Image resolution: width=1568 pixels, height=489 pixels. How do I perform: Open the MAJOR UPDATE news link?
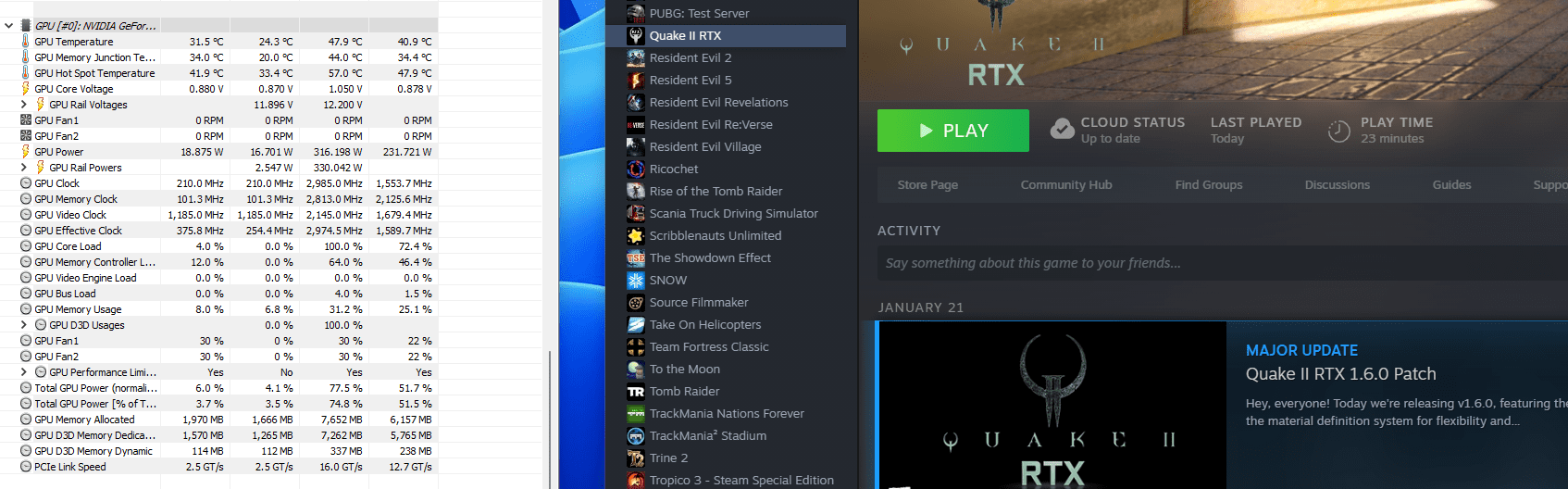click(x=1301, y=350)
